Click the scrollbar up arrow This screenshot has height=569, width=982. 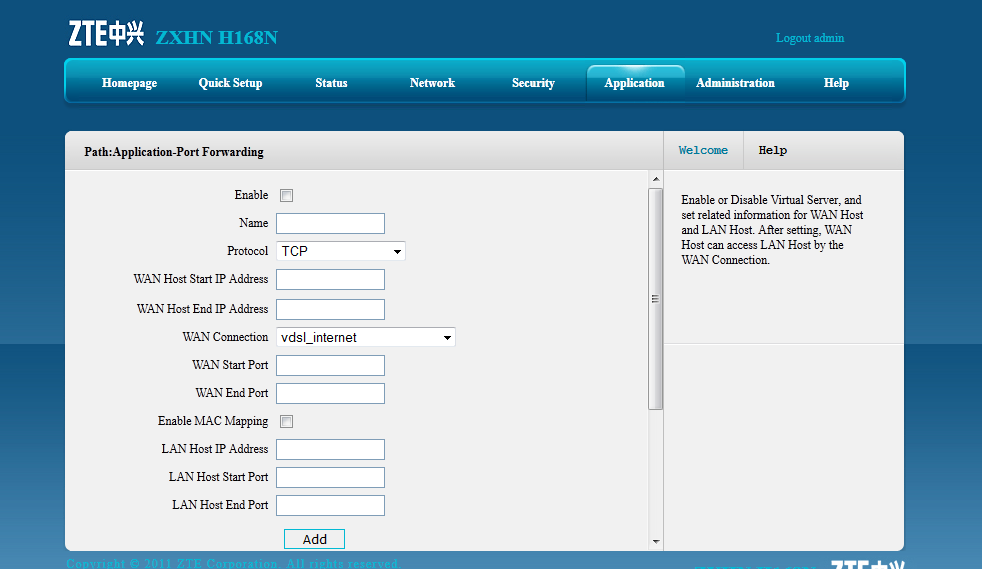(656, 179)
